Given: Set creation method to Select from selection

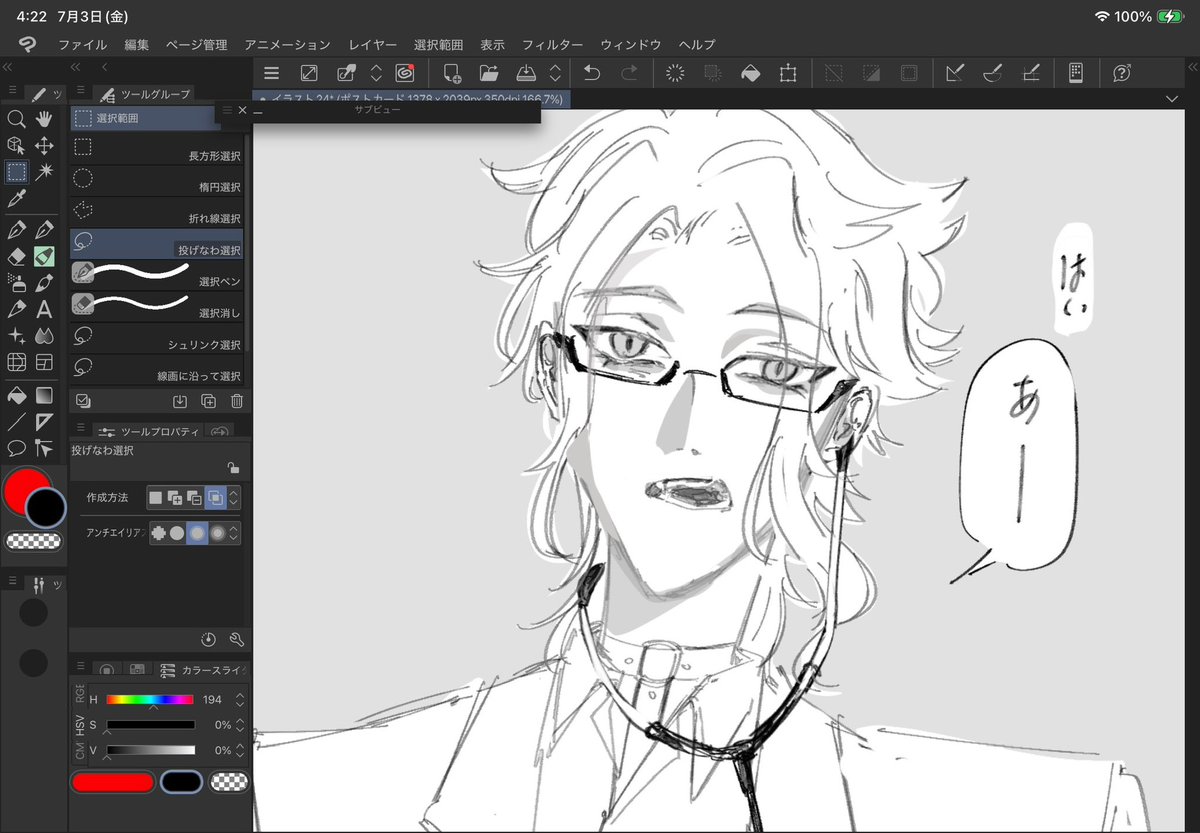Looking at the screenshot, I should click(215, 497).
